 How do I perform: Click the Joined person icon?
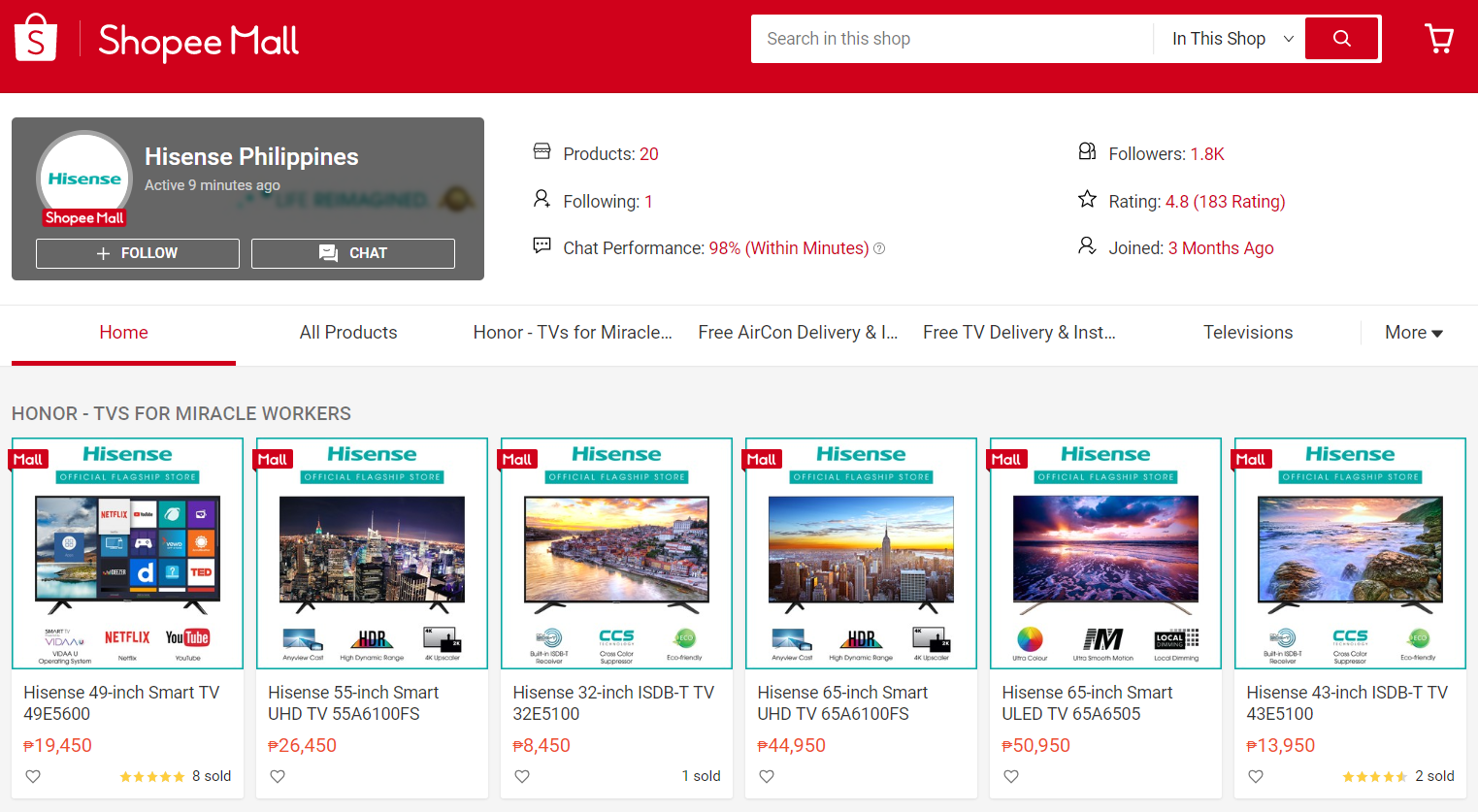click(1087, 245)
